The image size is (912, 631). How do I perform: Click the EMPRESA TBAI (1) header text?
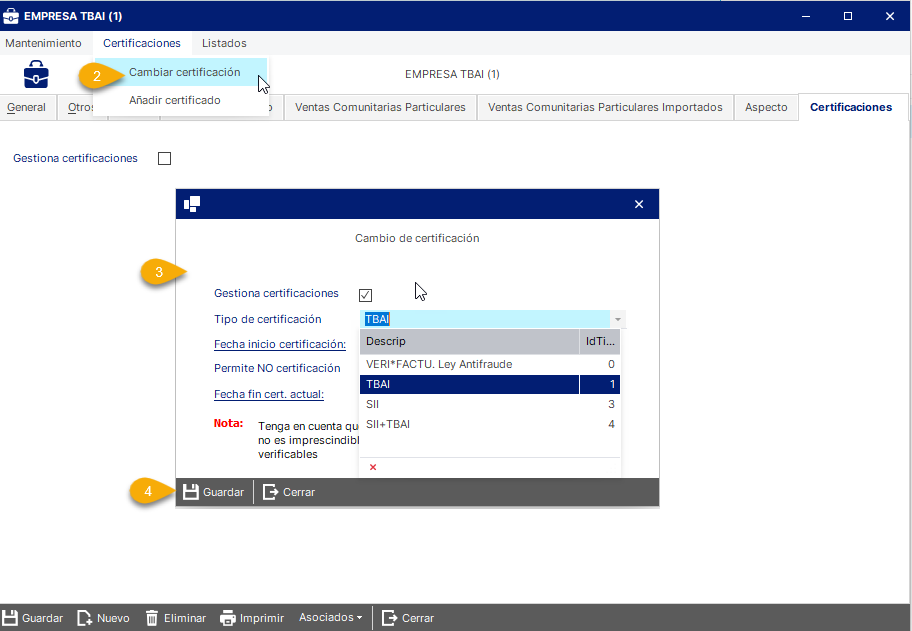[453, 74]
